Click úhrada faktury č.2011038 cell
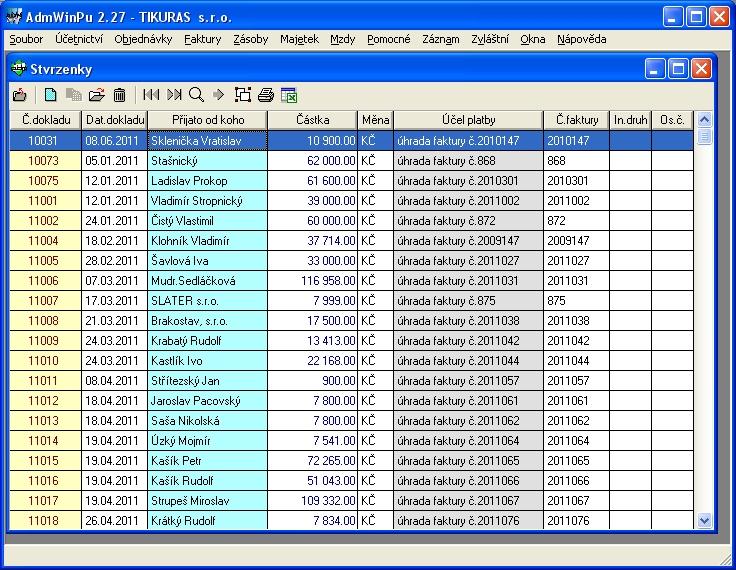 pyautogui.click(x=468, y=321)
